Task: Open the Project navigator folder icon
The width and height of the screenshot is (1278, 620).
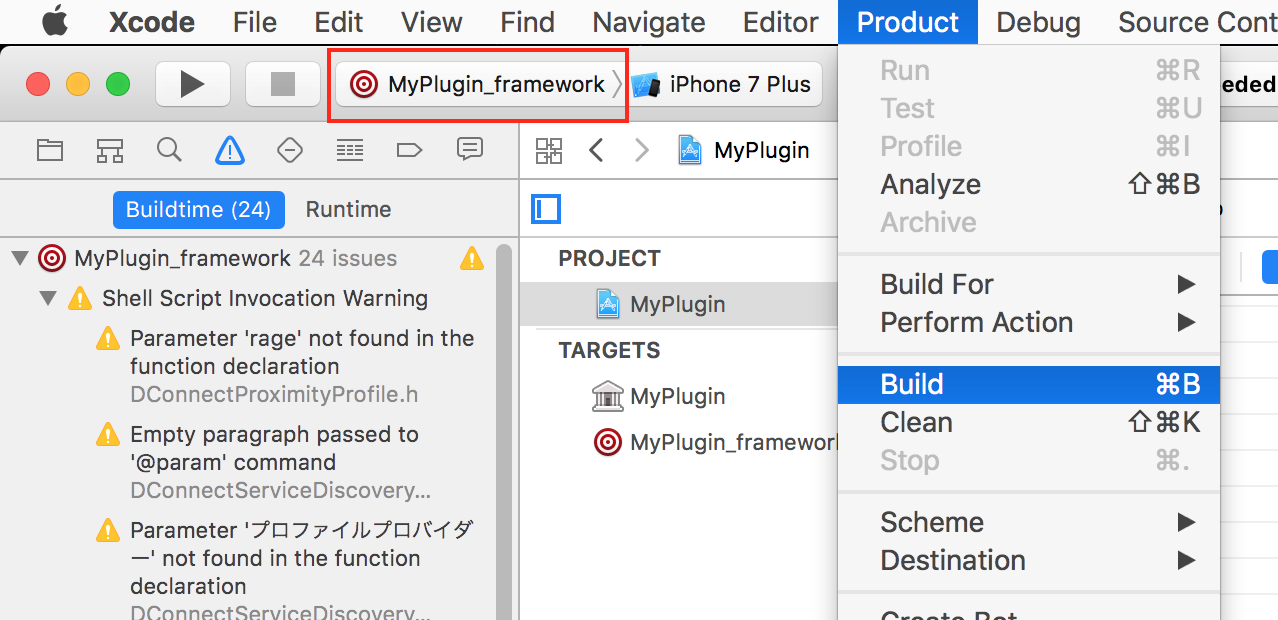Action: click(50, 151)
